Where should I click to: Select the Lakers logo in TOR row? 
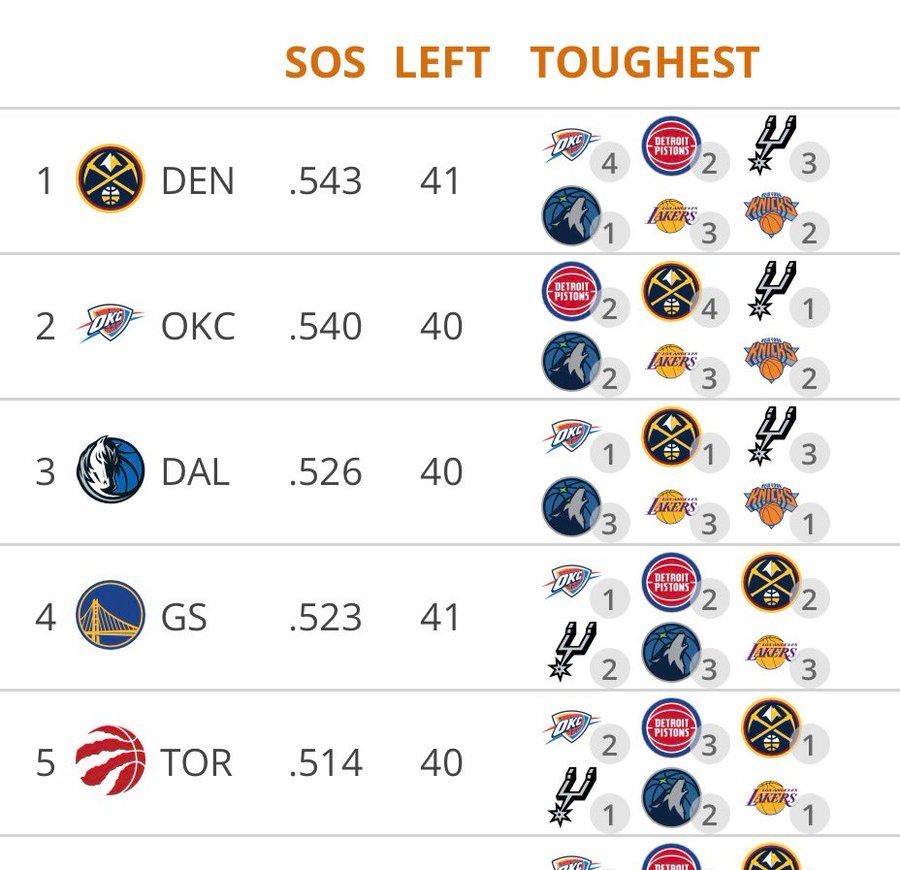click(771, 798)
